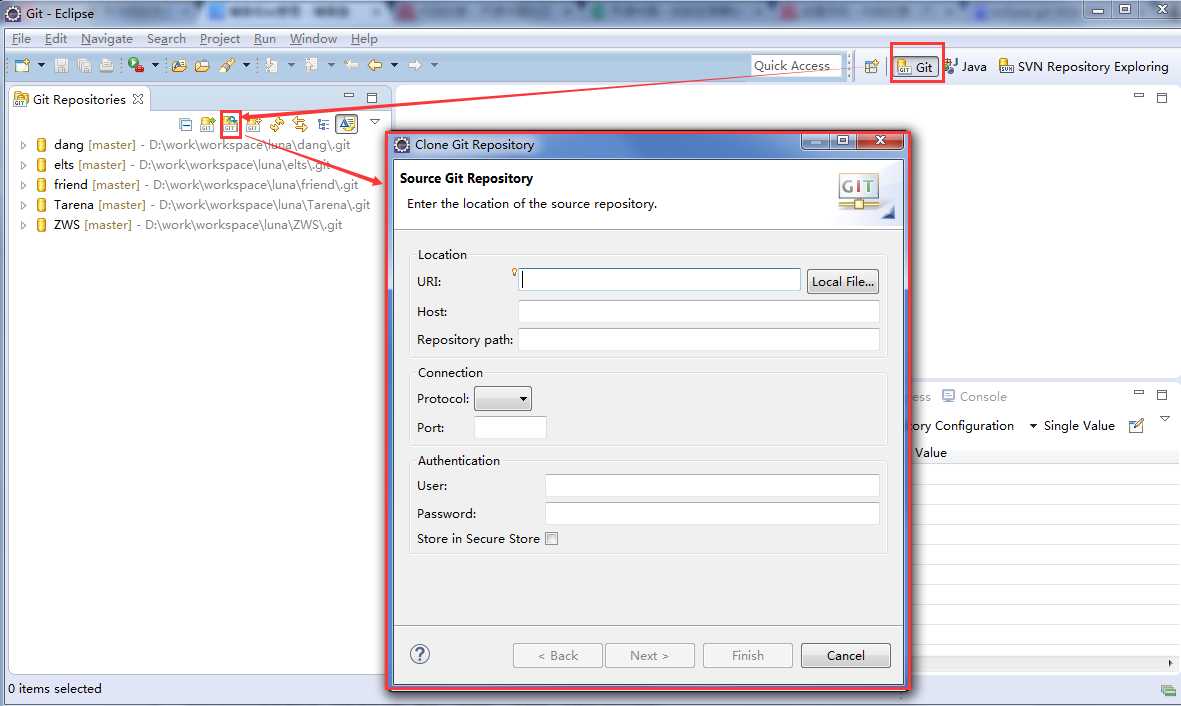This screenshot has height=706, width=1181.
Task: Expand the friend repository tree node
Action: (23, 185)
